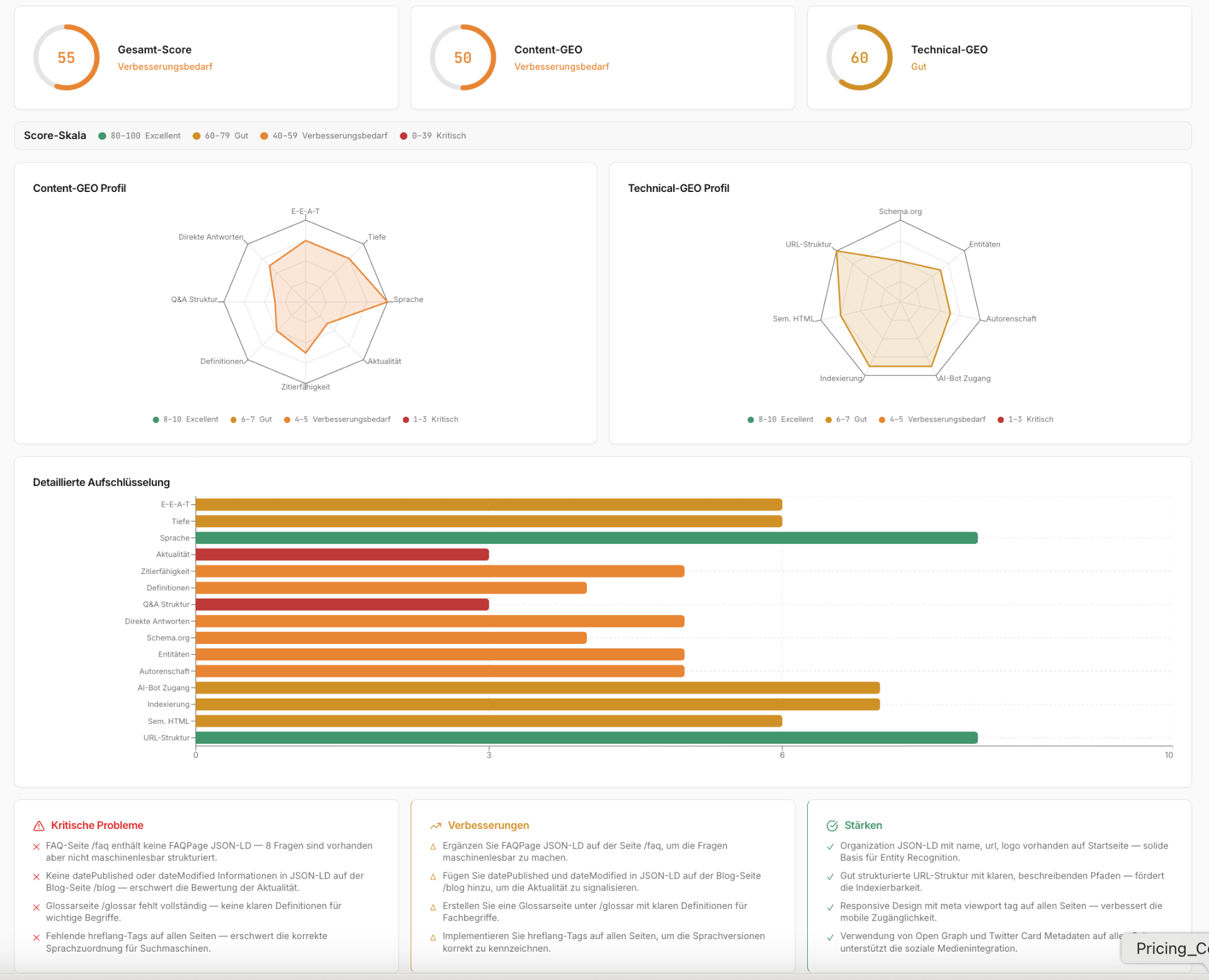Click the Entitäten bar in the breakdown chart
This screenshot has height=980, width=1209.
440,655
